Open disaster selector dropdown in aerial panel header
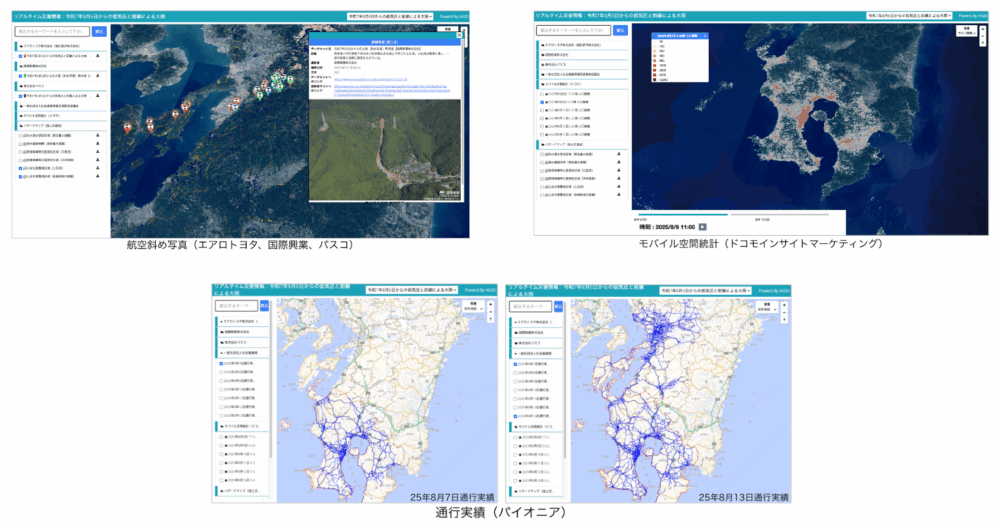This screenshot has width=1000, height=524. pos(389,16)
